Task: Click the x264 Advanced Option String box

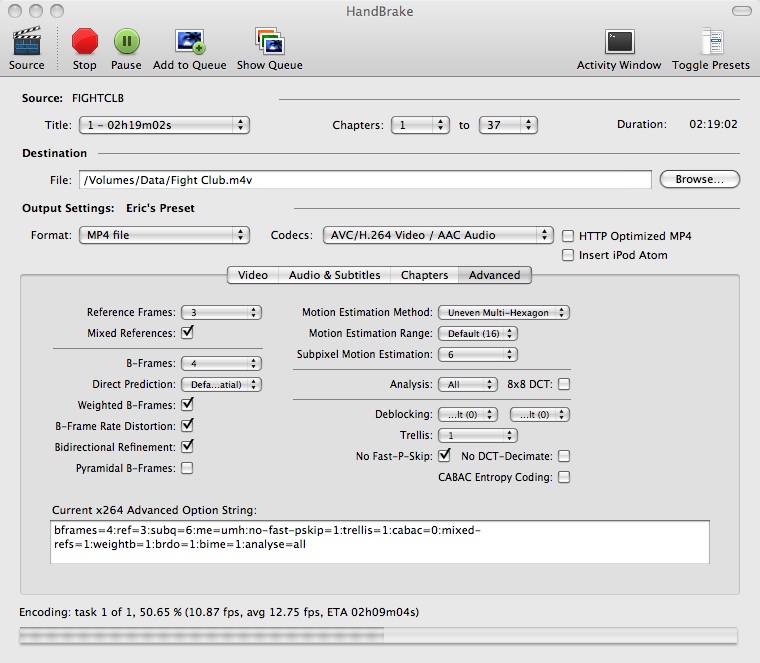Action: pos(380,542)
